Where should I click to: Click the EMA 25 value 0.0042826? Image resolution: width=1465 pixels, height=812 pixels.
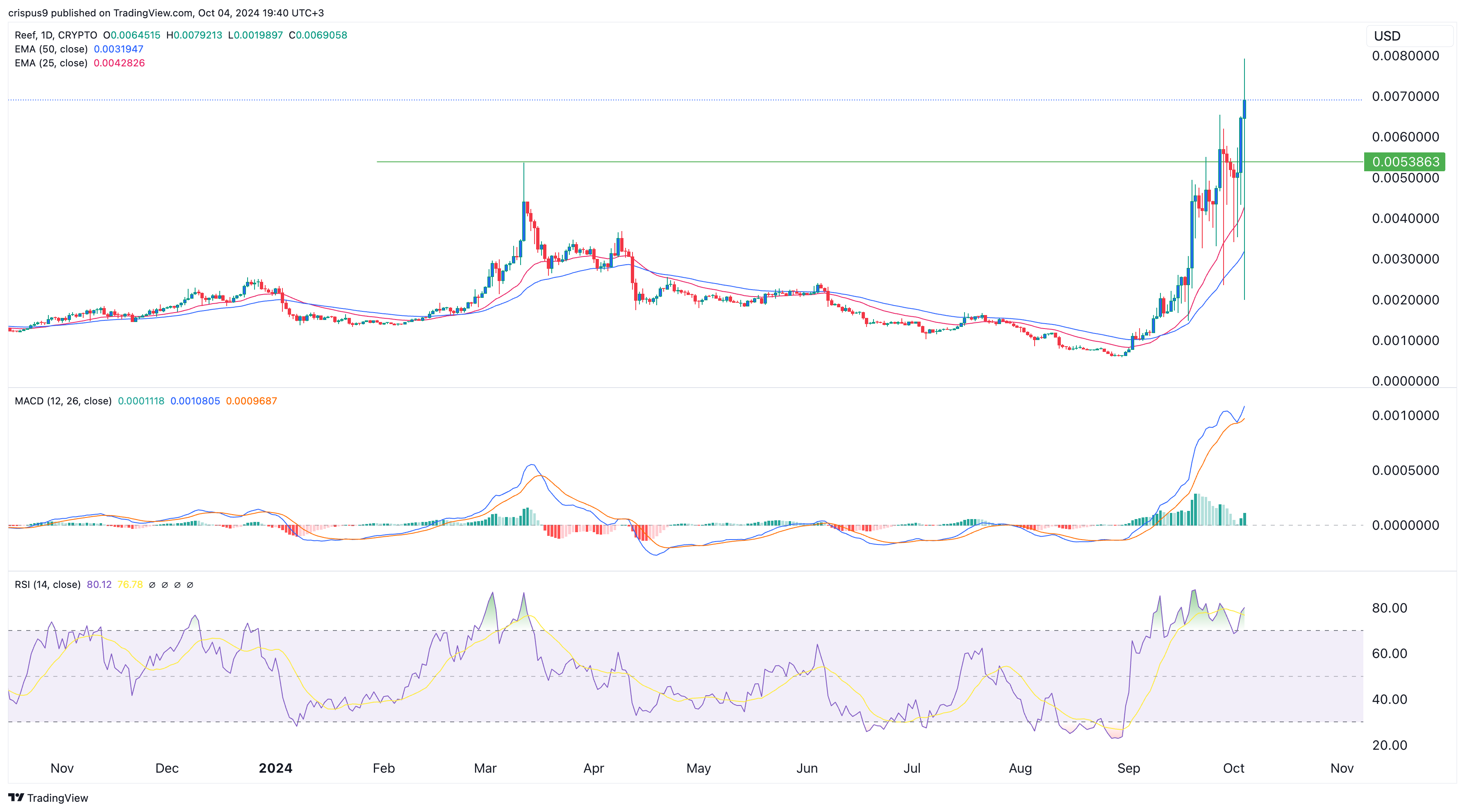[x=119, y=63]
